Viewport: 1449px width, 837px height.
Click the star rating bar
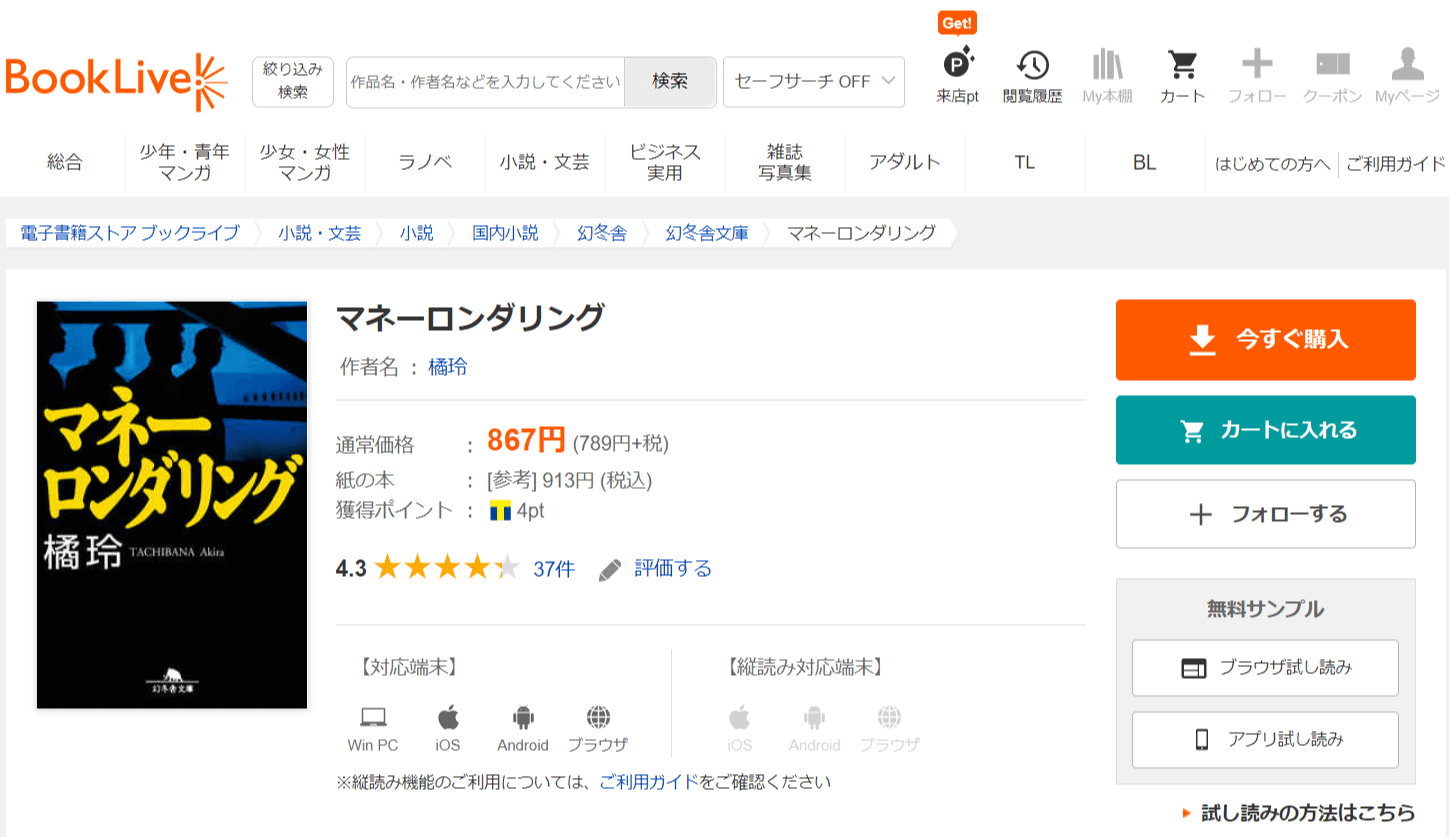click(x=447, y=569)
